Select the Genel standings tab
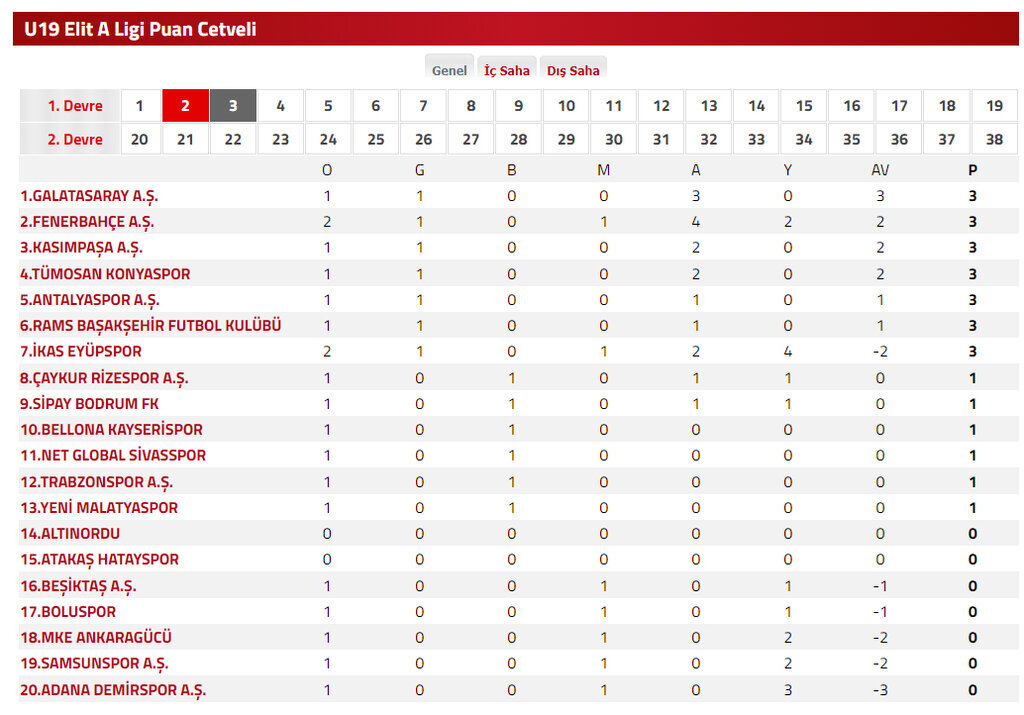 (449, 70)
